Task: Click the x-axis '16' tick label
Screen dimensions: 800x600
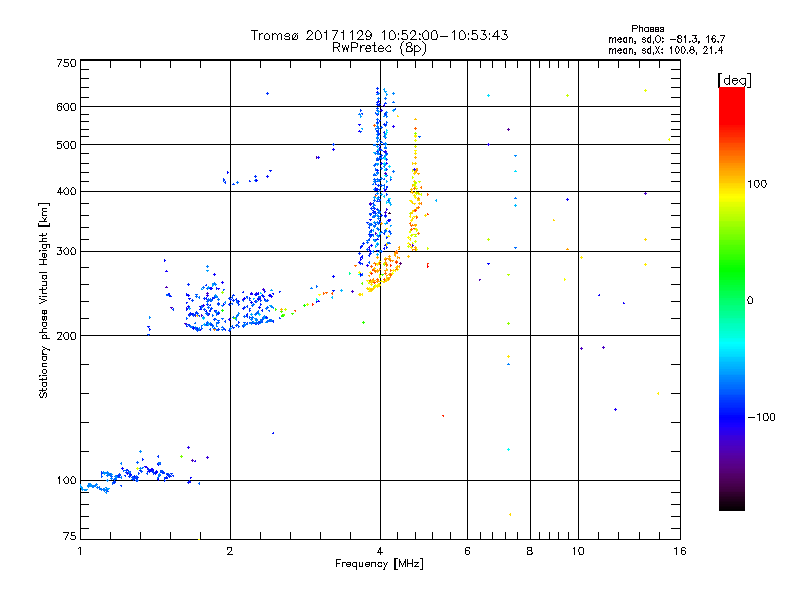Action: (x=680, y=551)
